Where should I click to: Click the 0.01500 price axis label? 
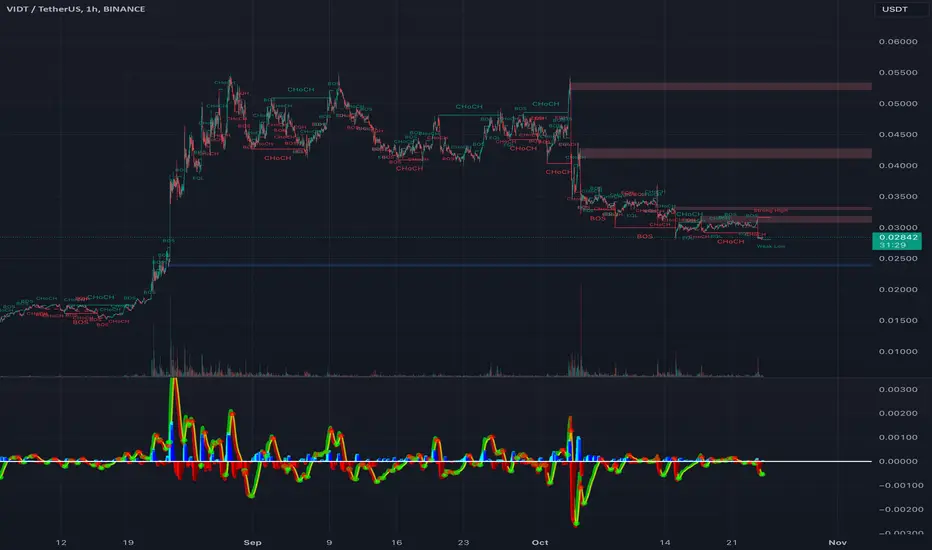(898, 320)
